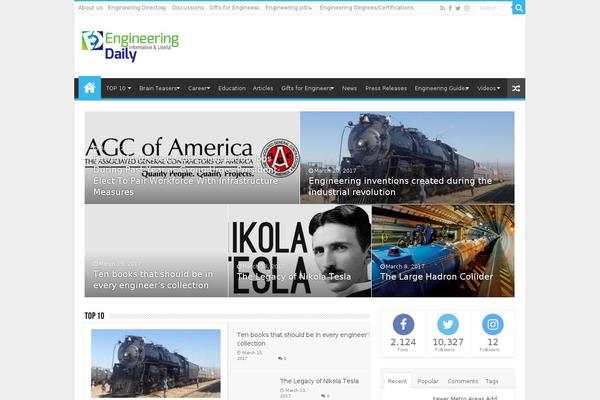Open Engineering inventions industrial revolution article
Image resolution: width=600 pixels, height=400 pixels.
pos(407,158)
